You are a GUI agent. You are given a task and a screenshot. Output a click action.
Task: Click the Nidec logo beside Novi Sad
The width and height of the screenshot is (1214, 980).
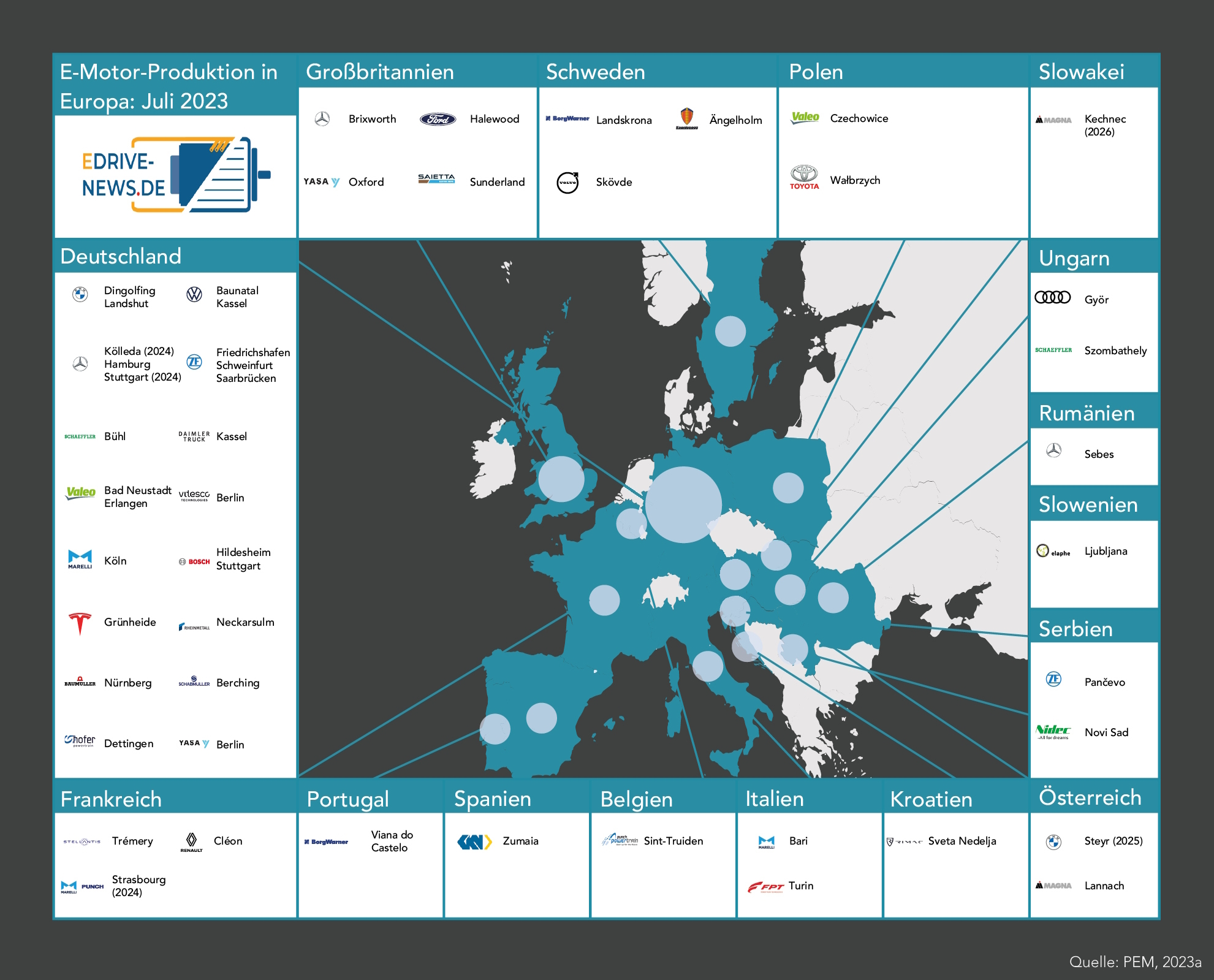(x=1053, y=732)
